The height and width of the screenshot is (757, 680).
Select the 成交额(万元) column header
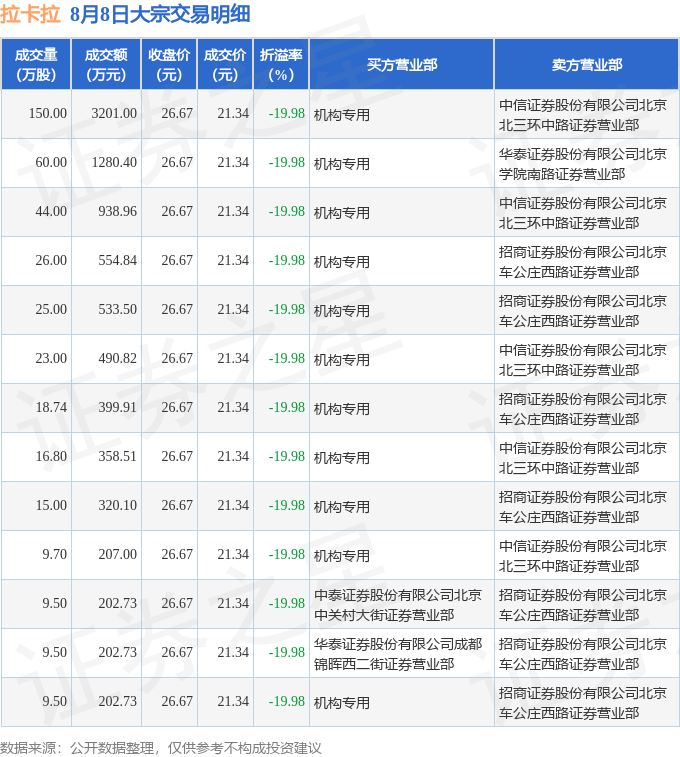[106, 65]
